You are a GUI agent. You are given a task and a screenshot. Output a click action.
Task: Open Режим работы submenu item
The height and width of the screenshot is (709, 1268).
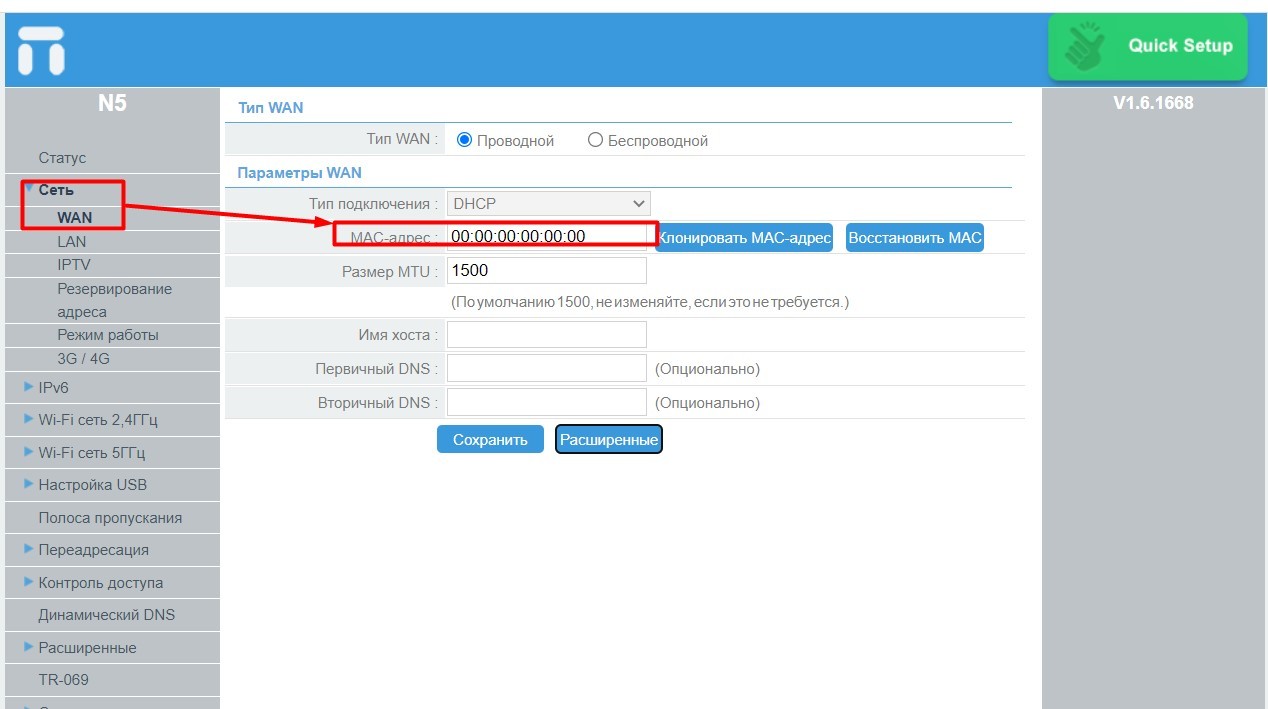108,335
